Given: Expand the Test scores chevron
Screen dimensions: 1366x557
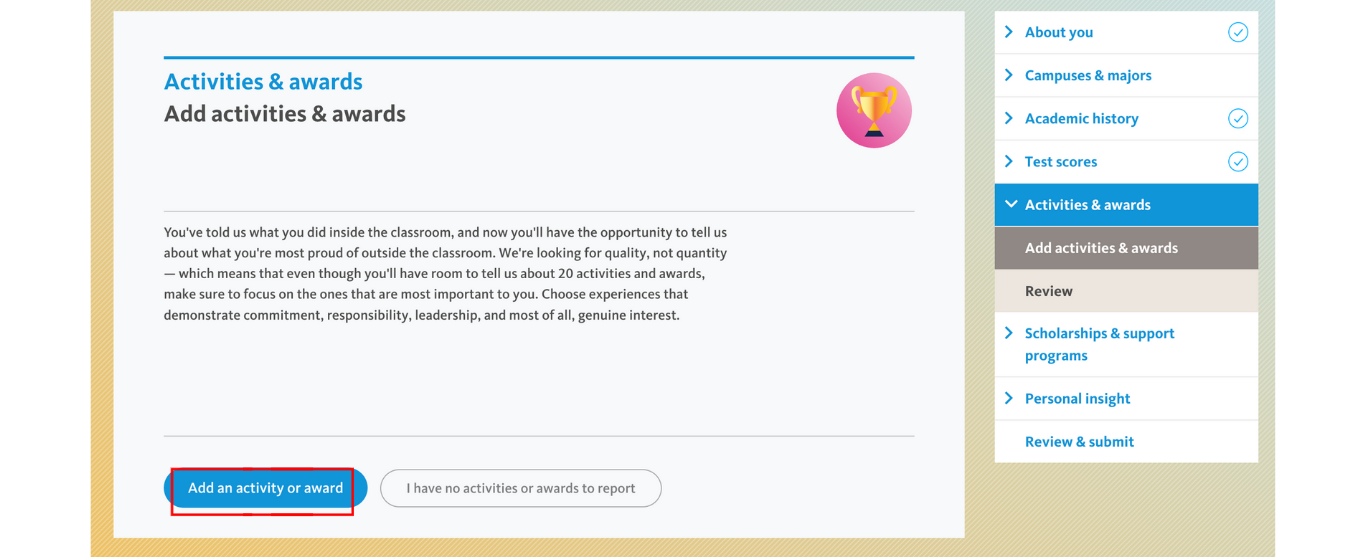Looking at the screenshot, I should (1009, 161).
